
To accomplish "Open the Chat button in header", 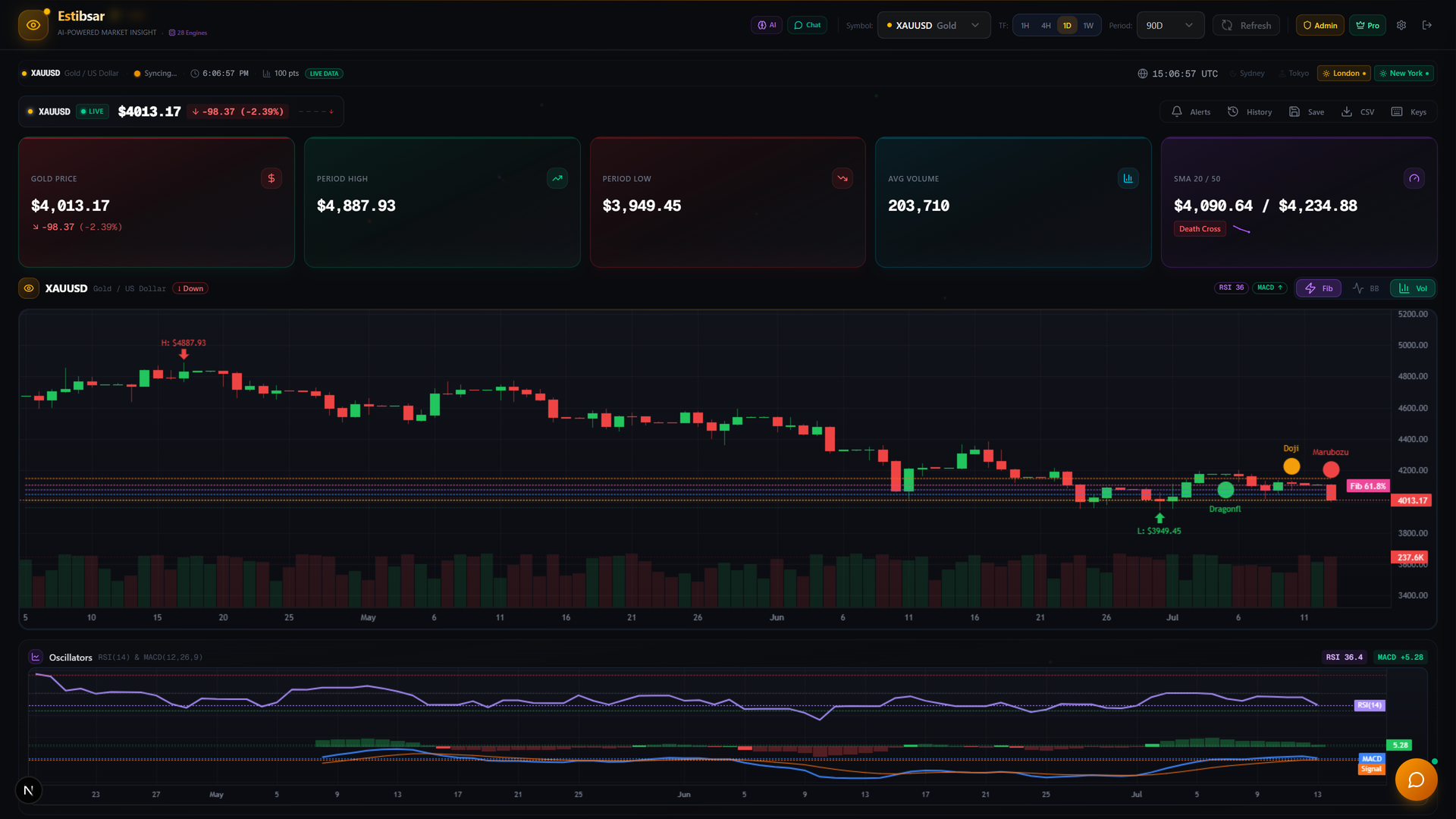I will (x=807, y=25).
